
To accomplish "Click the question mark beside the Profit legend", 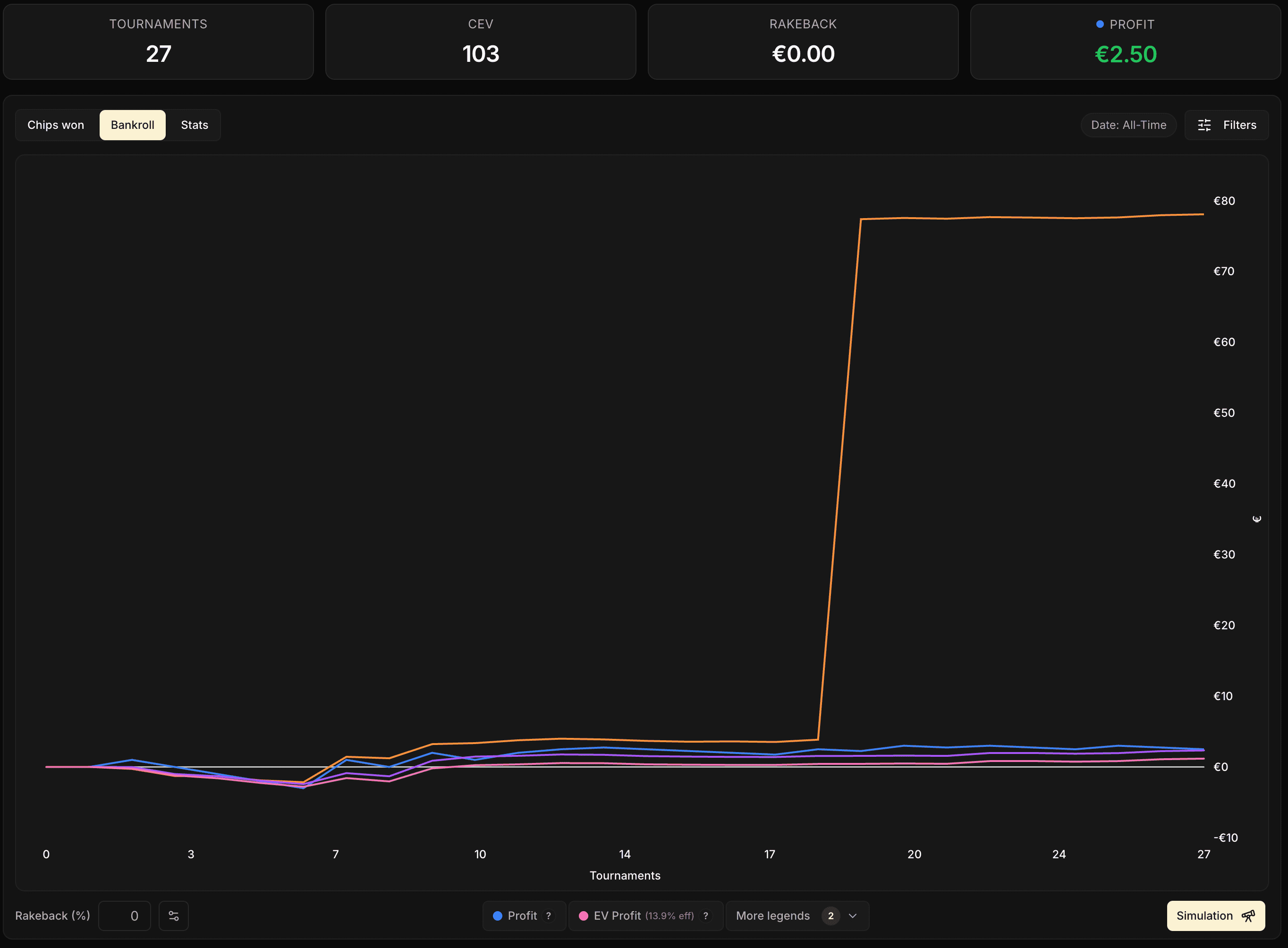I will coord(549,916).
